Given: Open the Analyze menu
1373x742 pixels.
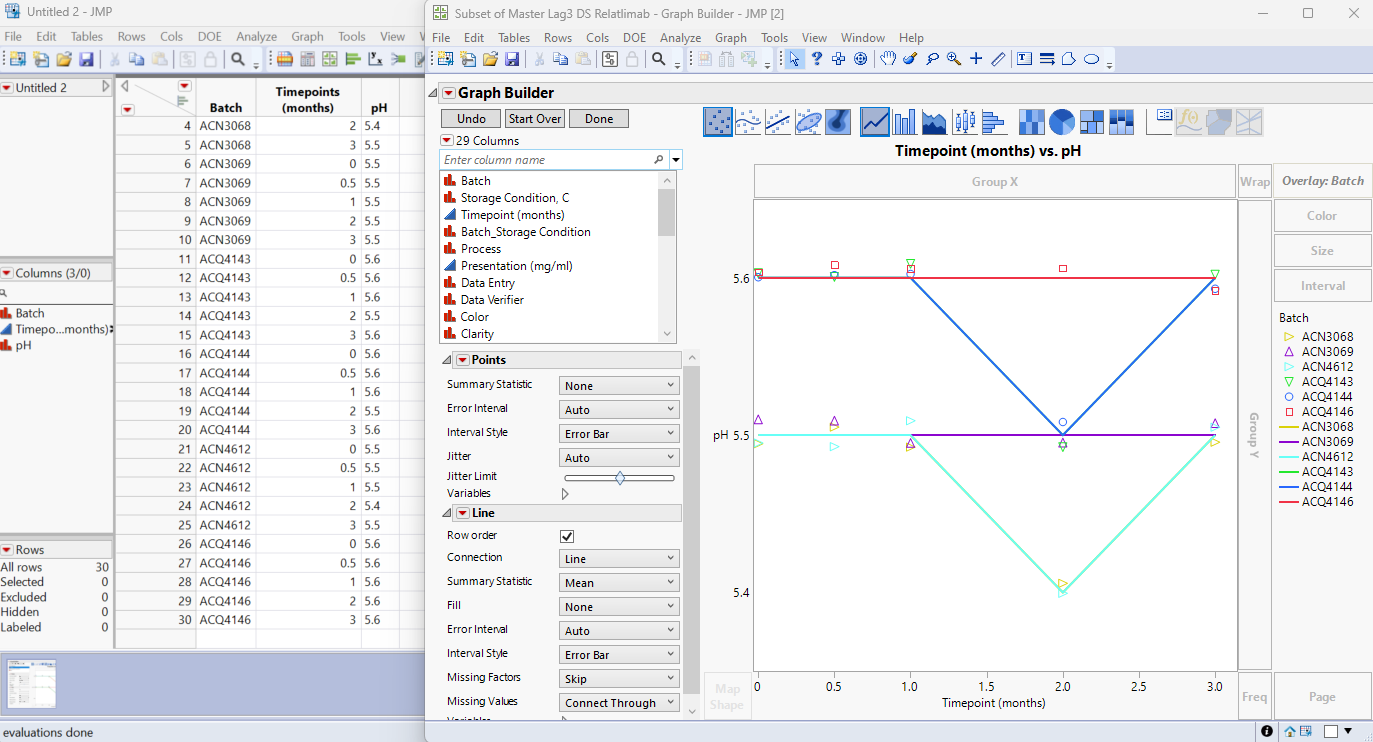Looking at the screenshot, I should point(680,37).
